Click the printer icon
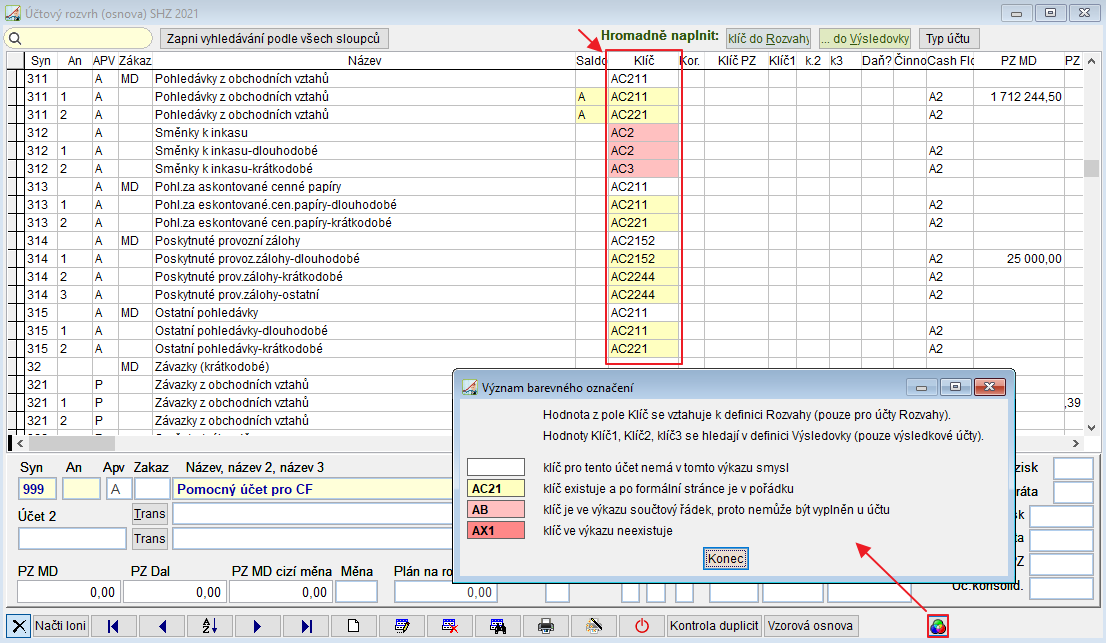The image size is (1106, 643). coord(546,626)
